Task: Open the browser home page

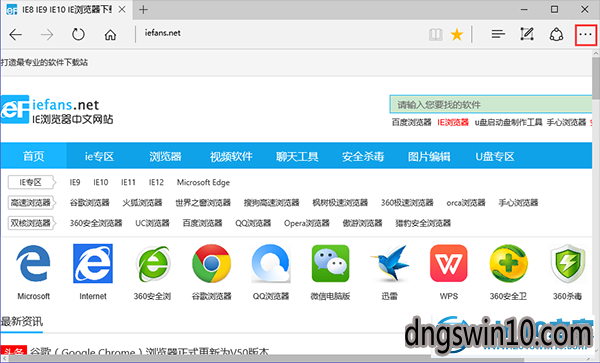Action: [x=111, y=35]
